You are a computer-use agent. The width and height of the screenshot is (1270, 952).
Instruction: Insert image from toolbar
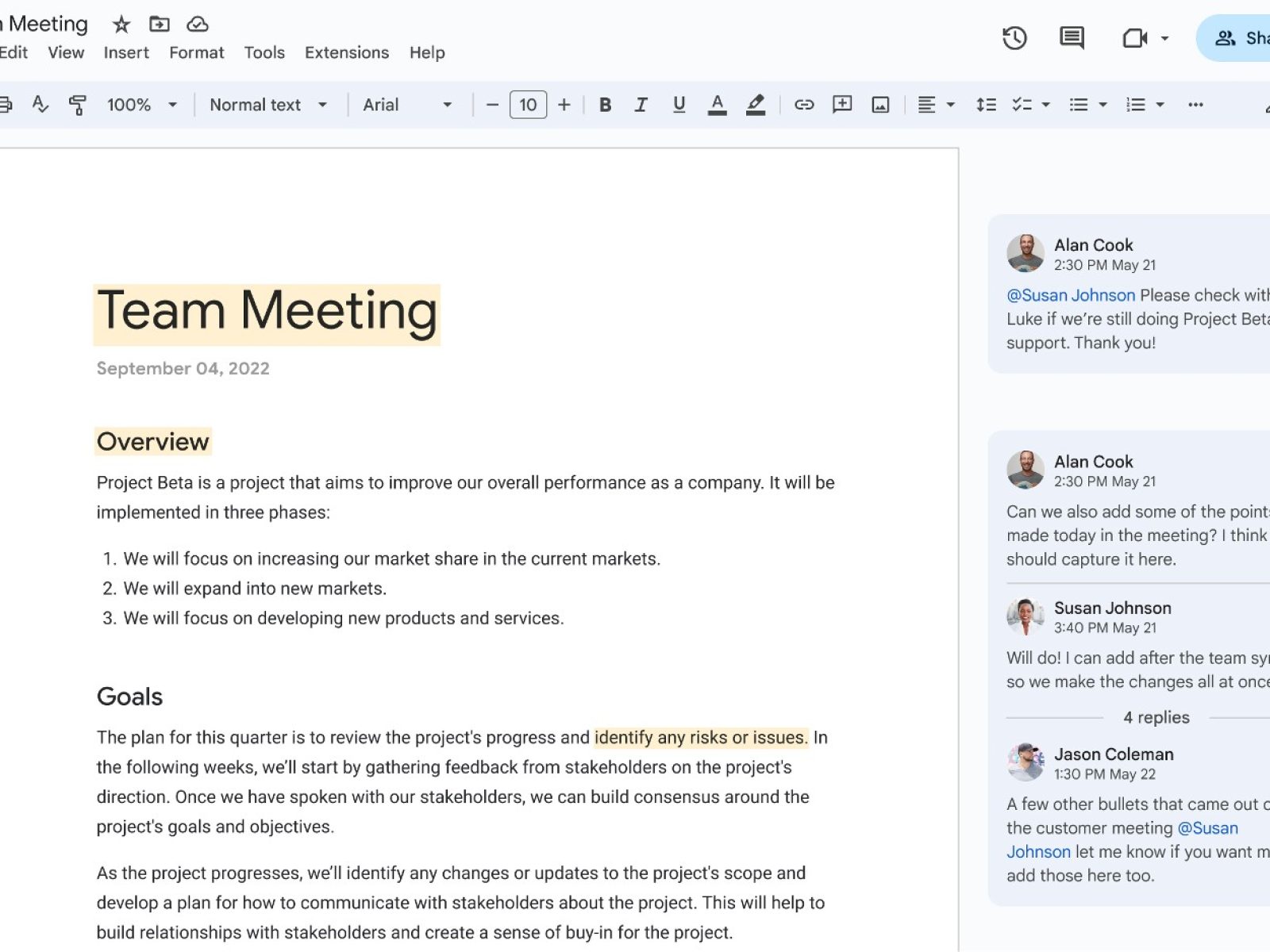[880, 105]
